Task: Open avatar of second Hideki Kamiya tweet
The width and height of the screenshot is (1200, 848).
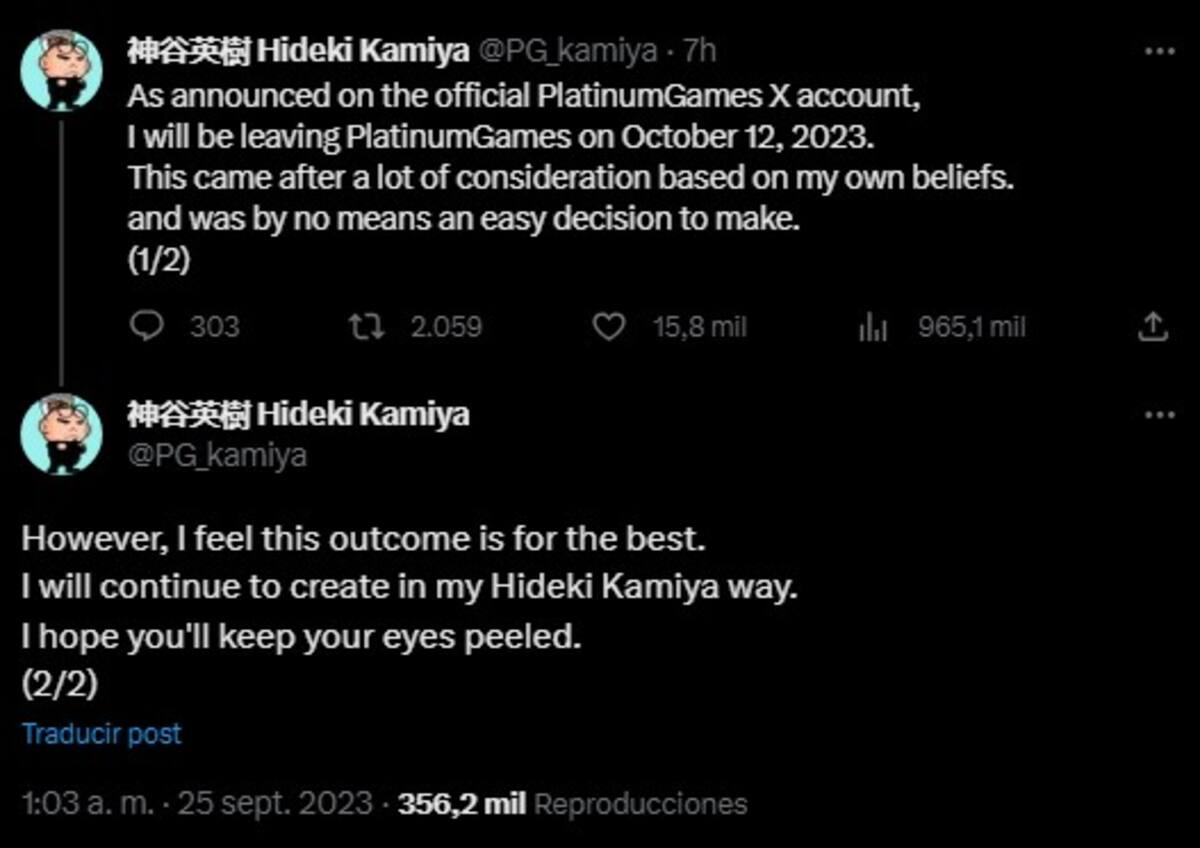Action: click(x=61, y=434)
